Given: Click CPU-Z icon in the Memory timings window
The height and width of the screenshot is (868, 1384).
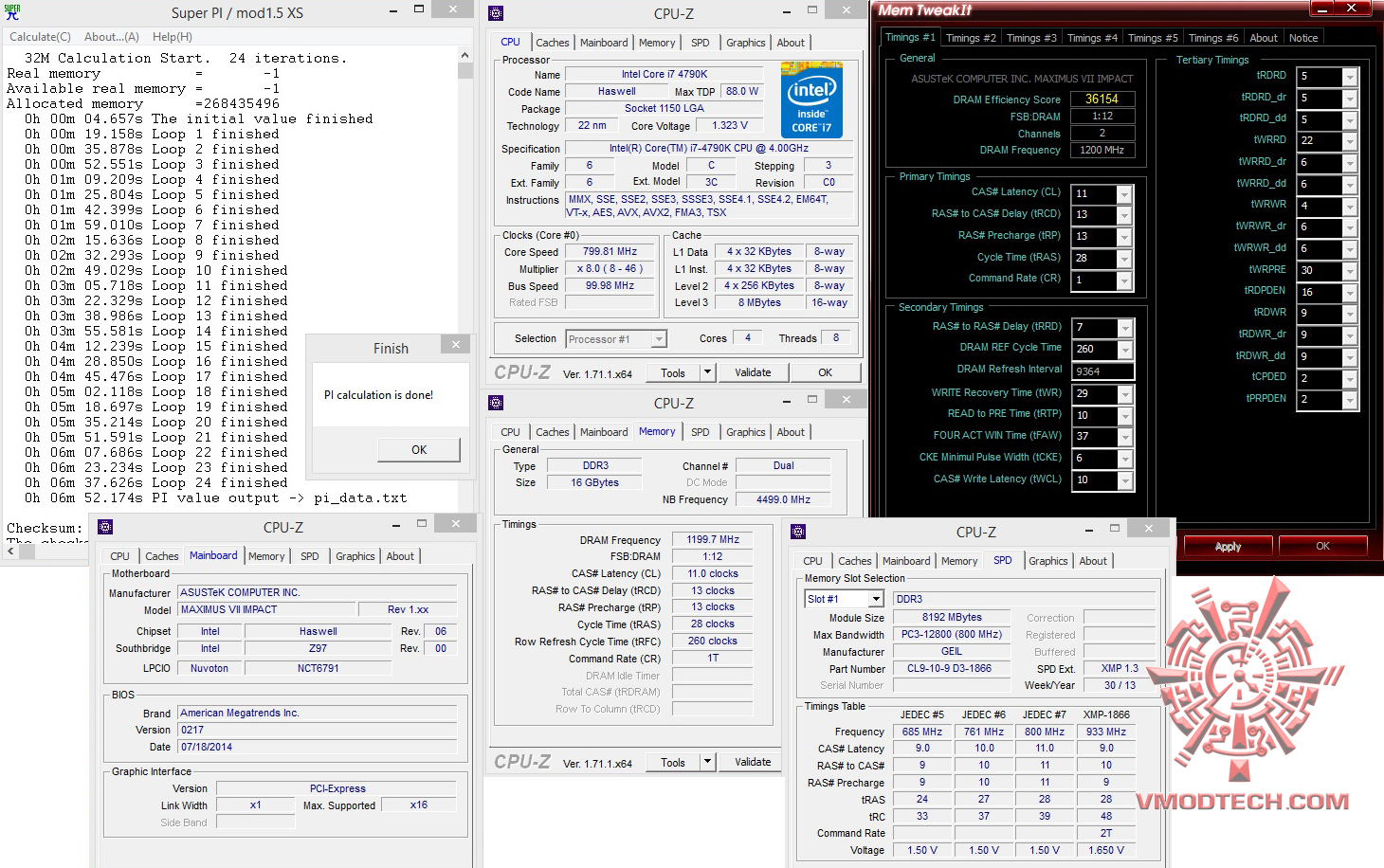Looking at the screenshot, I should pos(496,403).
